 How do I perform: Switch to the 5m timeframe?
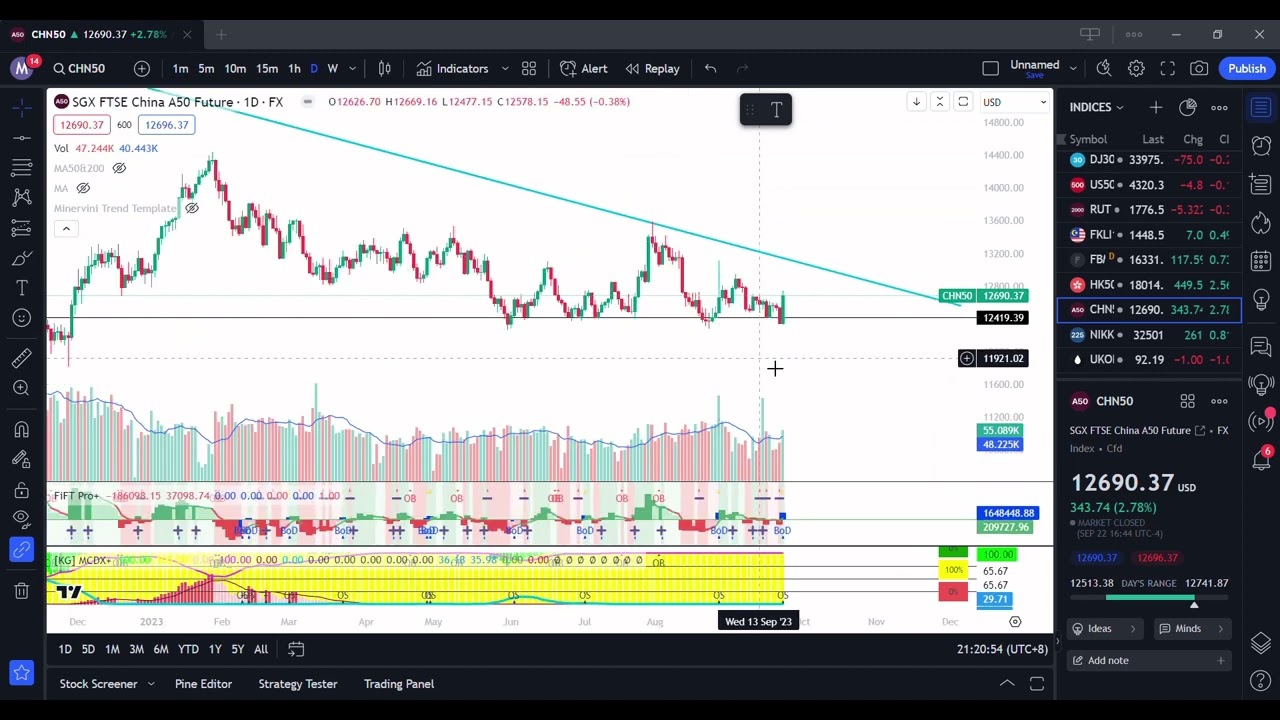[x=206, y=68]
